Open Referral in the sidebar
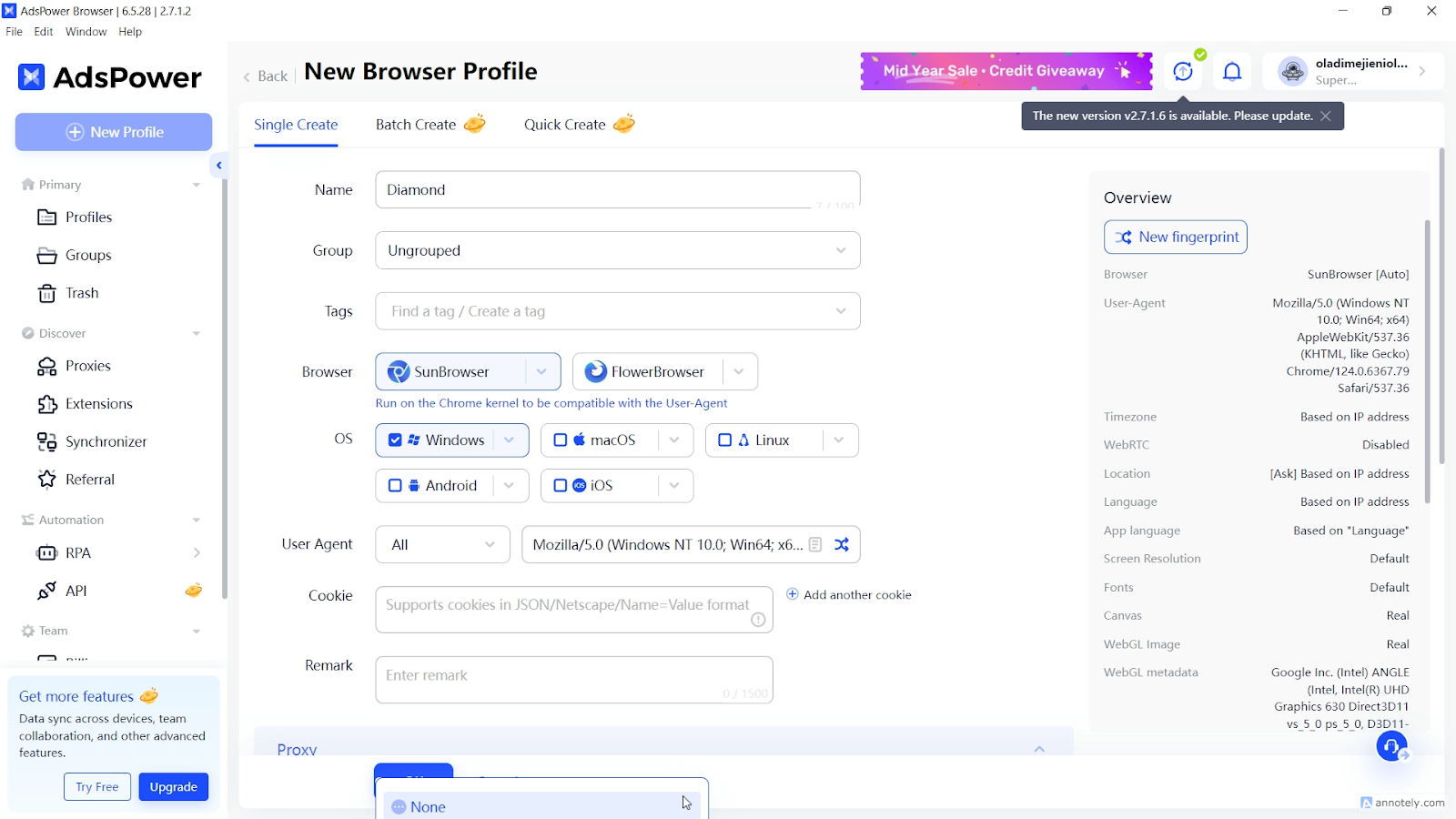The image size is (1456, 819). [x=76, y=480]
